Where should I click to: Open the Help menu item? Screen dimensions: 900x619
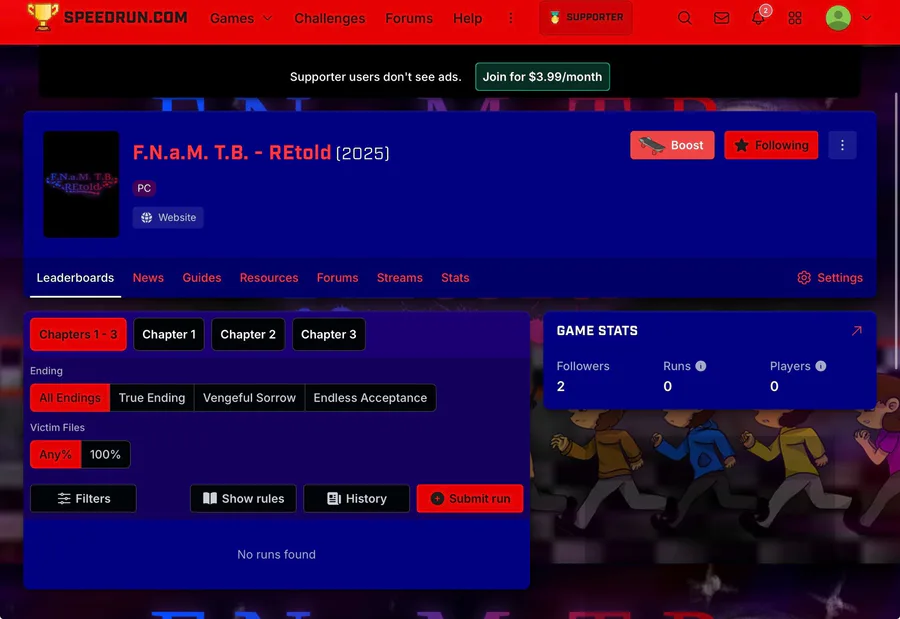(467, 18)
